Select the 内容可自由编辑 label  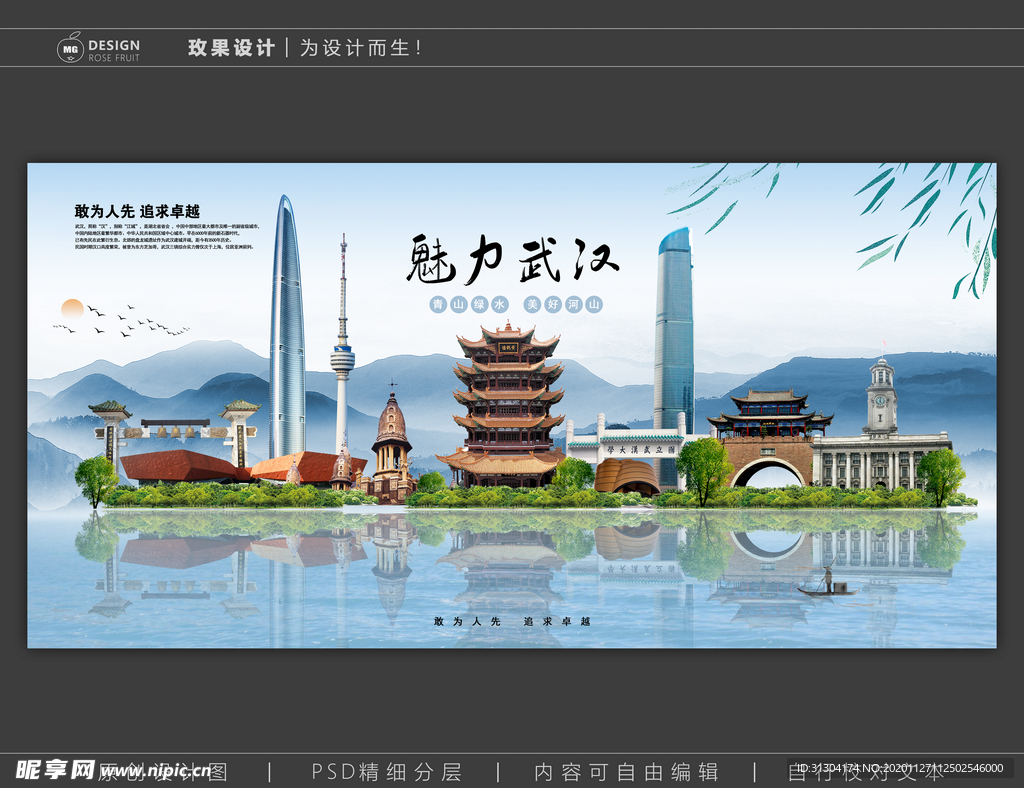(627, 772)
